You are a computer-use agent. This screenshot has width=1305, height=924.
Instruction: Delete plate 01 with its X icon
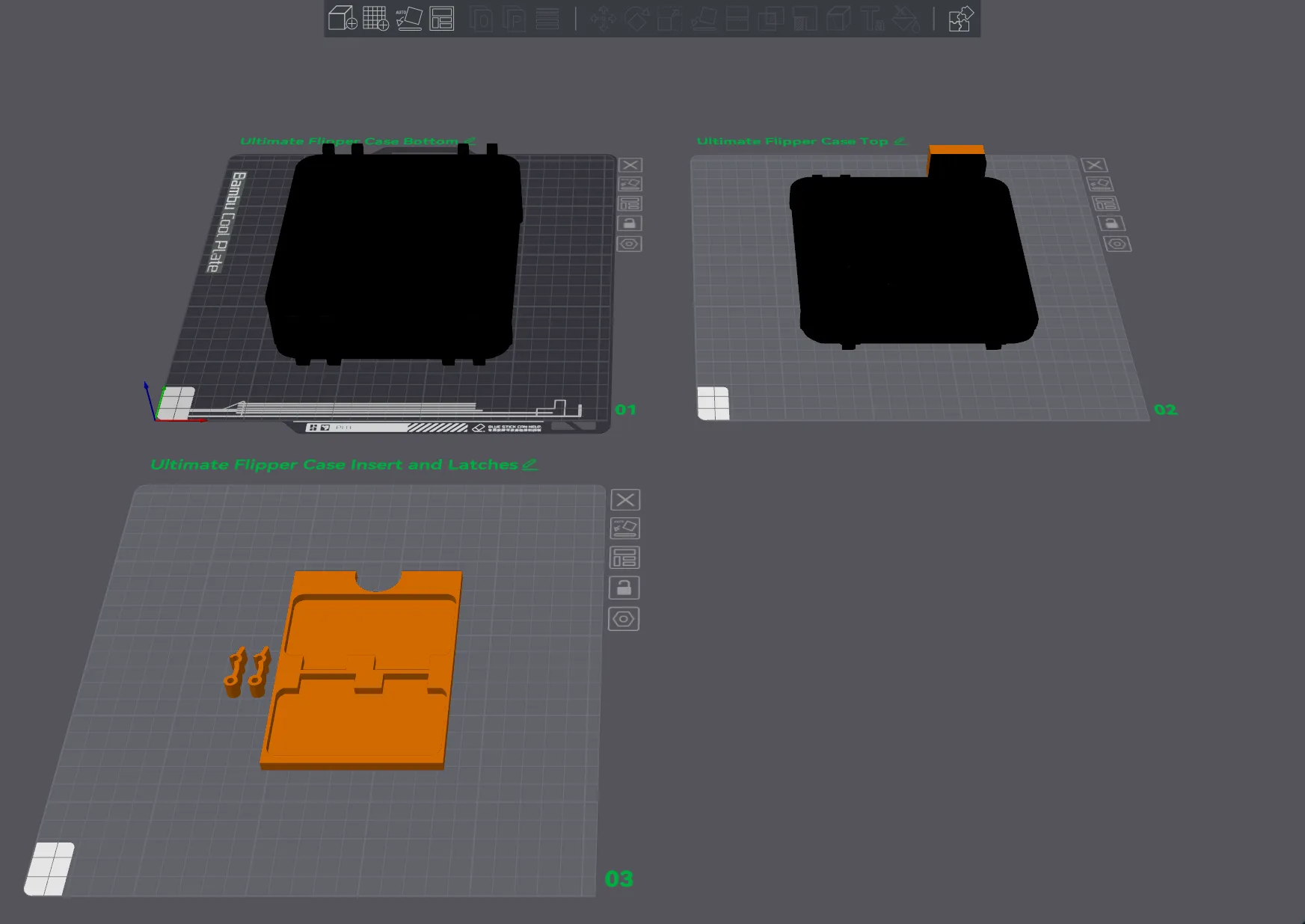(x=630, y=165)
